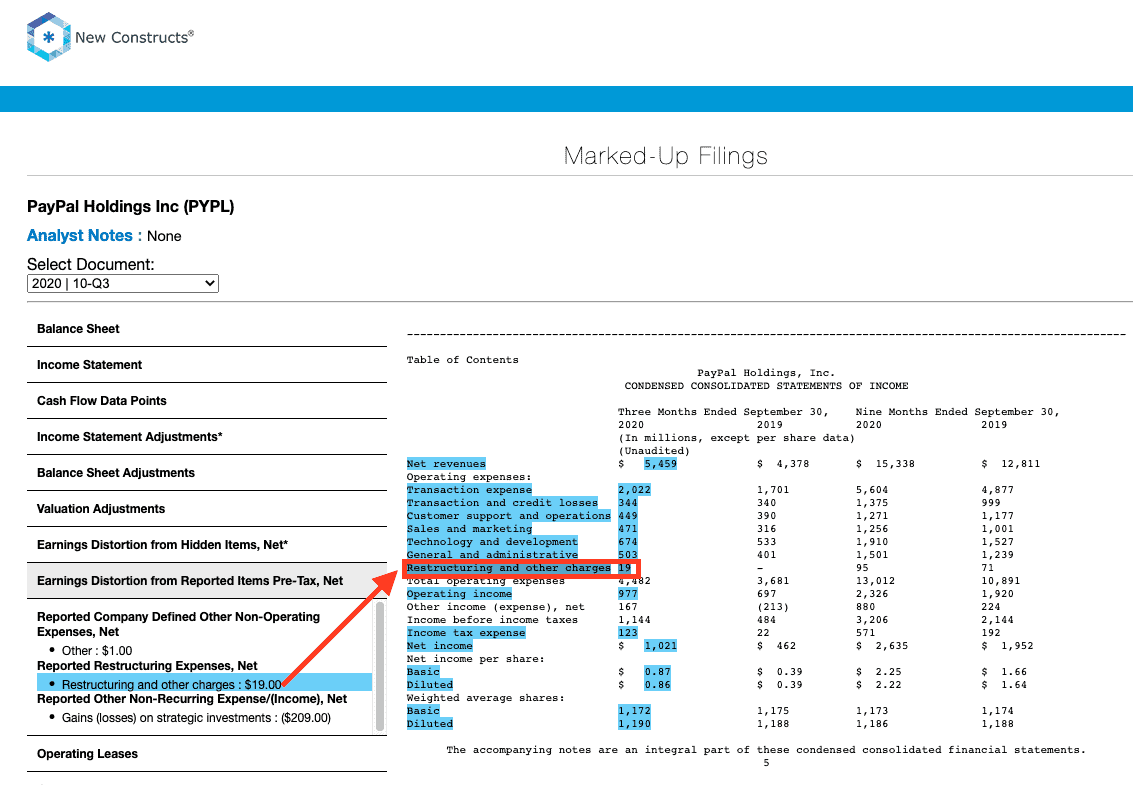The image size is (1133, 785).
Task: Click Total operating expenses row label
Action: click(x=486, y=581)
